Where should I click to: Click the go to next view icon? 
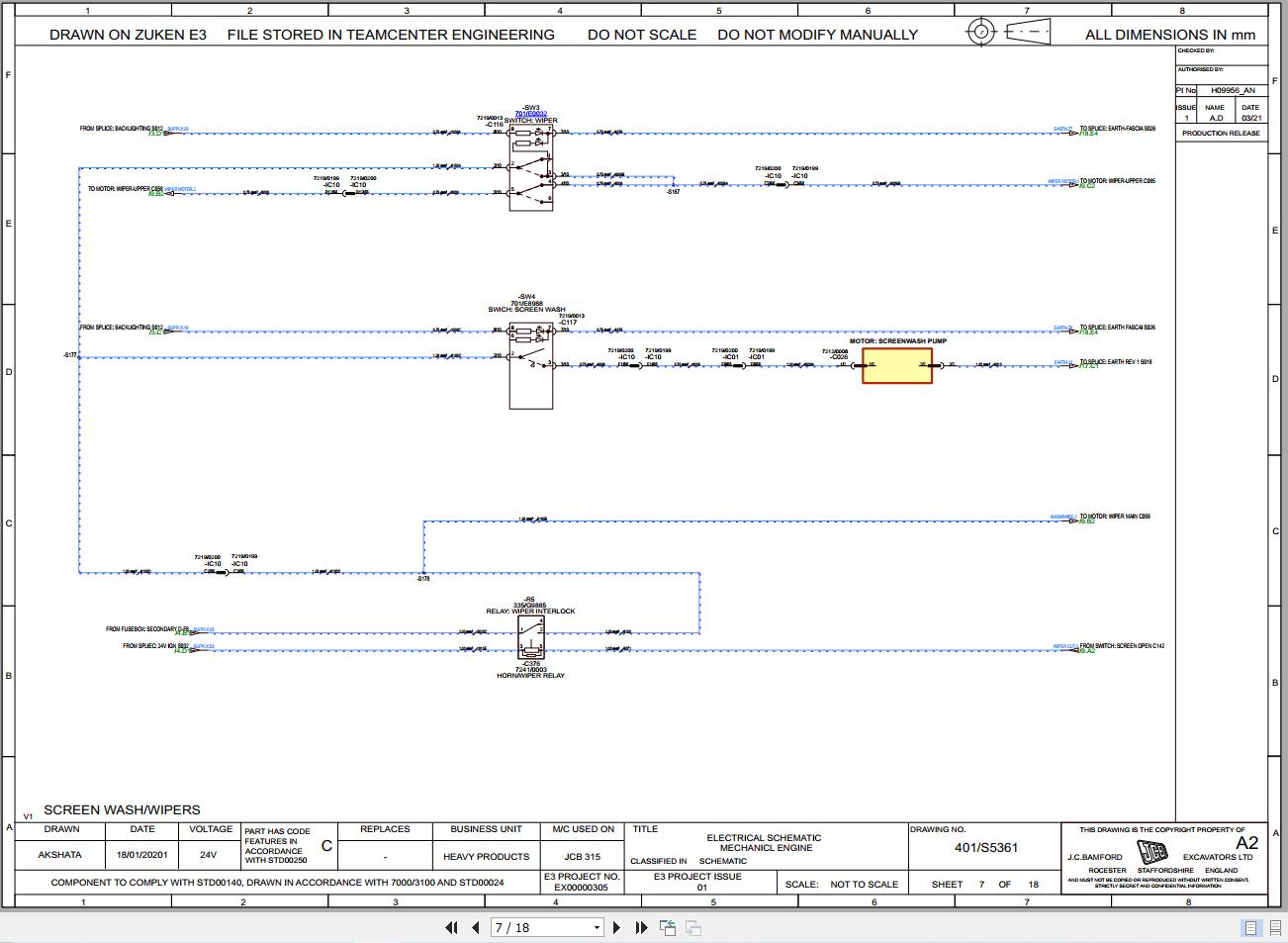point(693,927)
